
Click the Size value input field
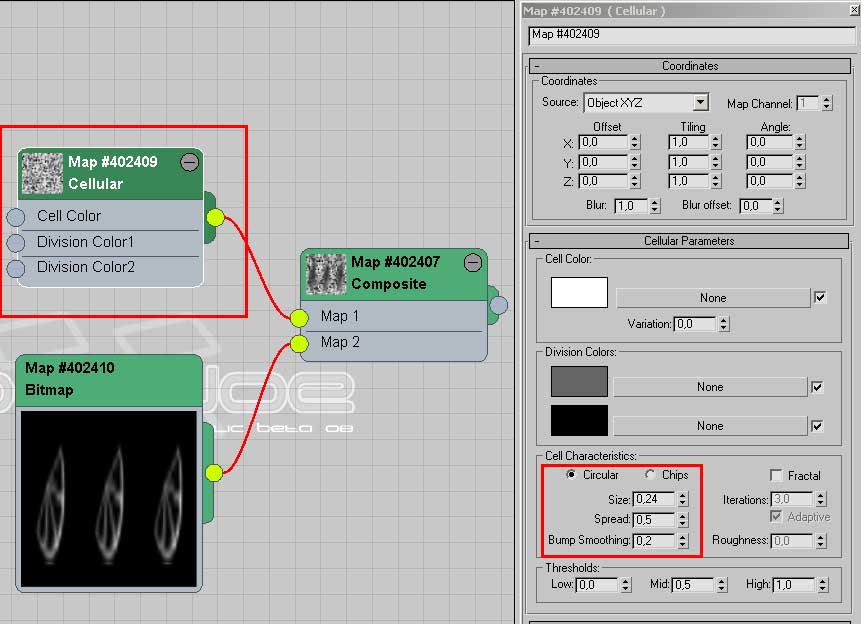point(653,499)
